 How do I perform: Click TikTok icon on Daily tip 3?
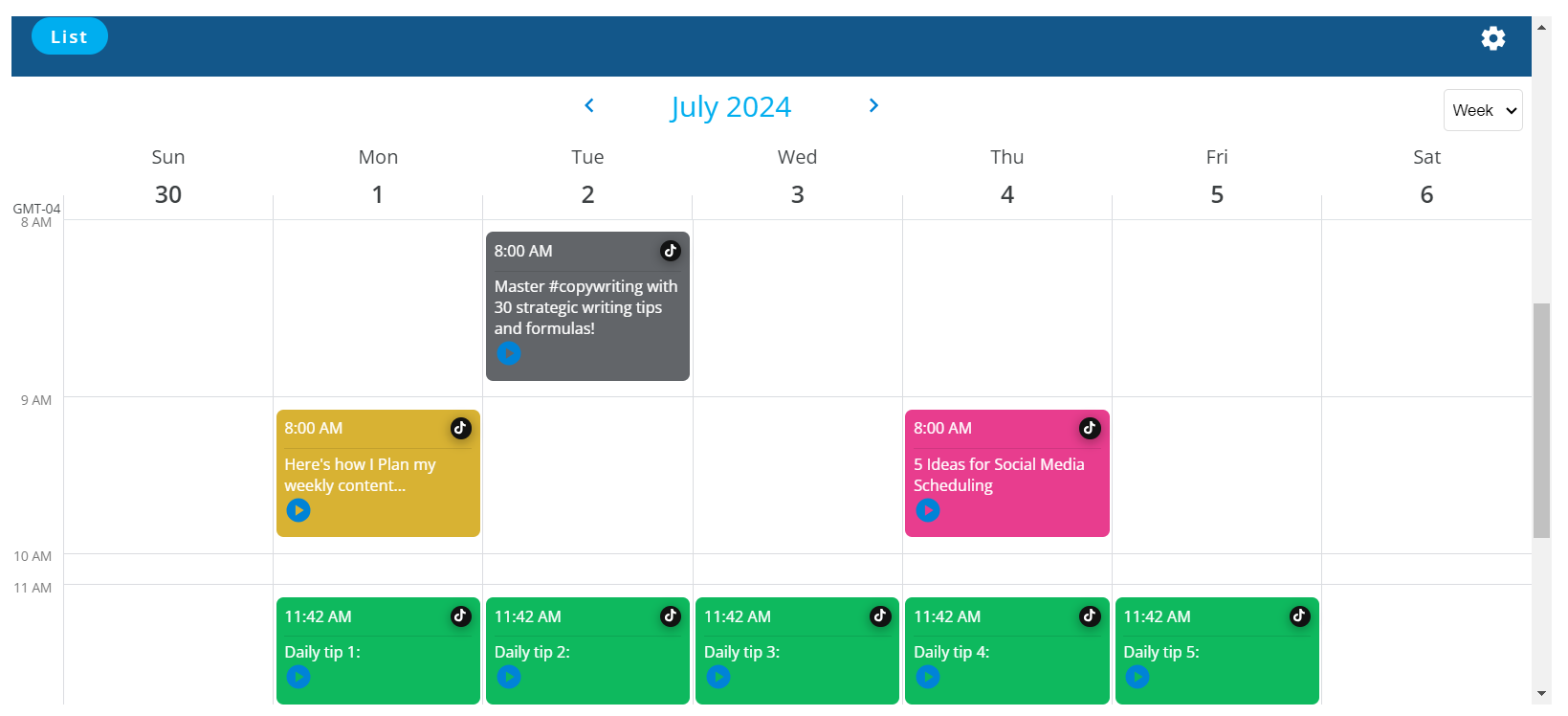880,616
